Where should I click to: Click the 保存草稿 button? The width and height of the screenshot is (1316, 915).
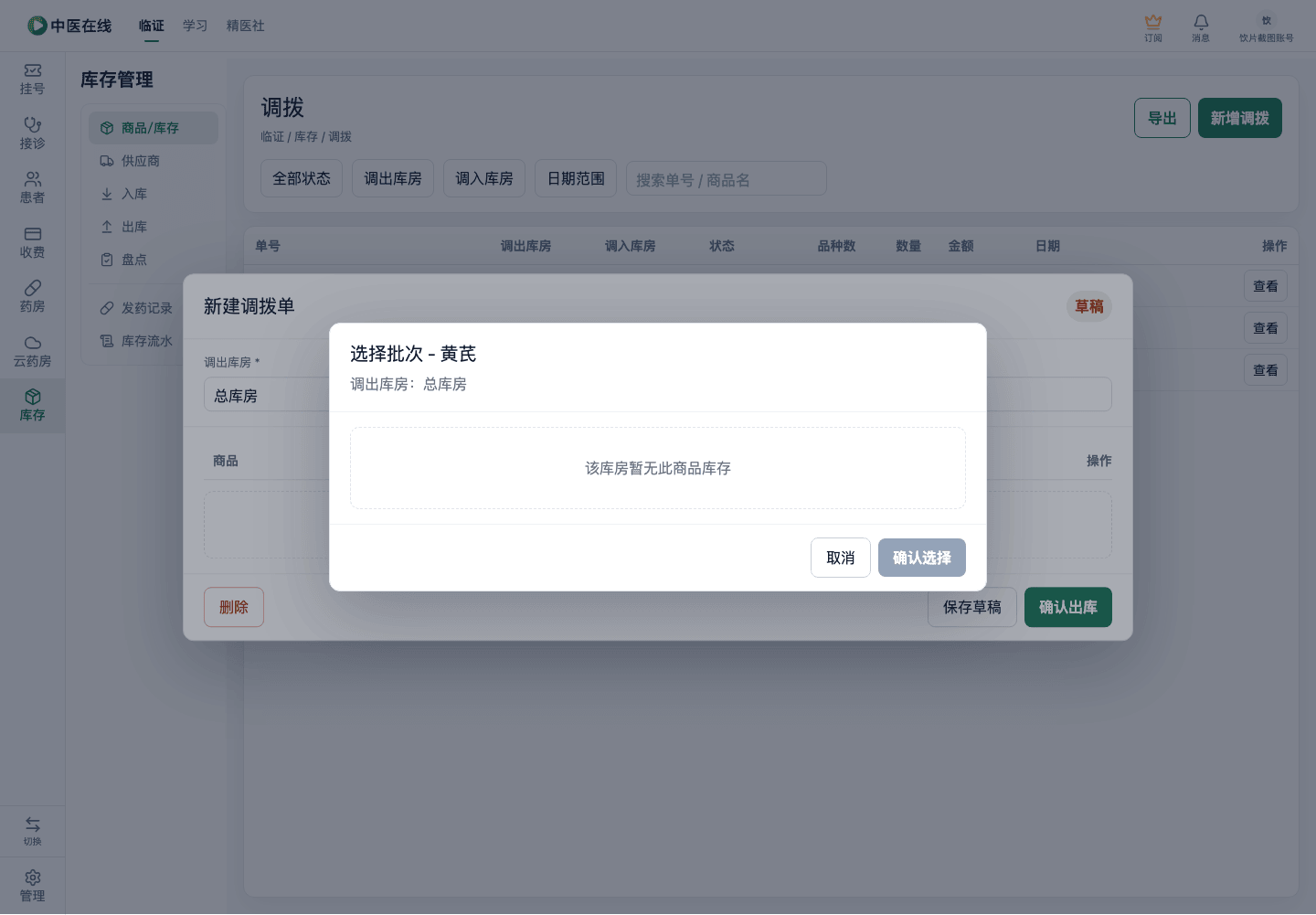click(972, 607)
